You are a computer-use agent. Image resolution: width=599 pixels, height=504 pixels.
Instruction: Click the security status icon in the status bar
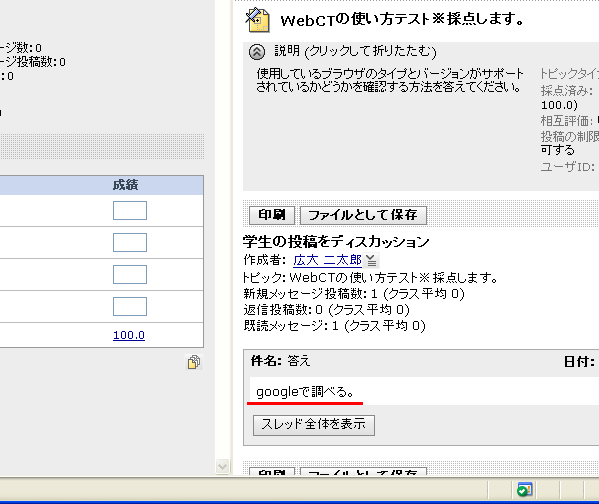click(525, 489)
